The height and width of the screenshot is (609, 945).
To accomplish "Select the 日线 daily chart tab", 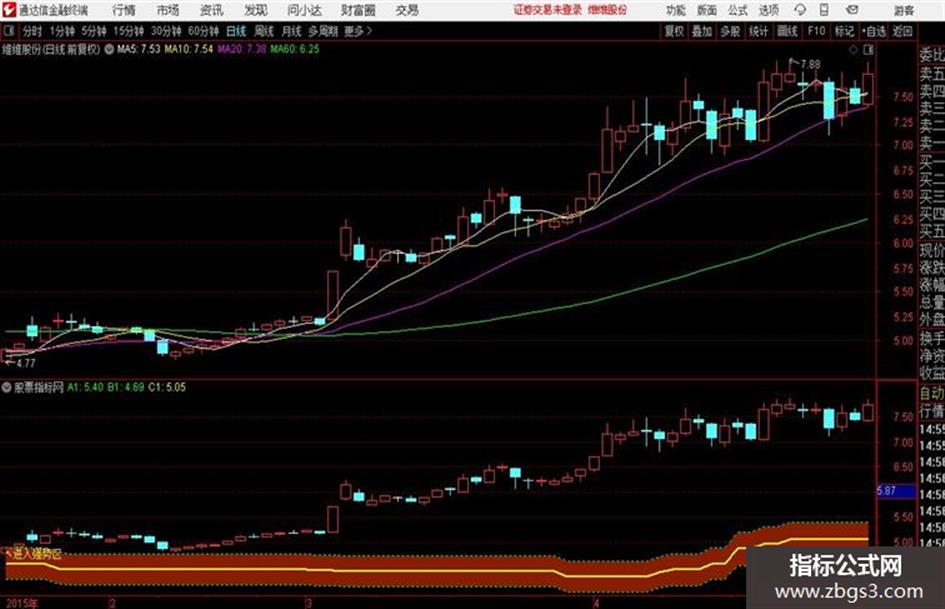I will coord(236,31).
